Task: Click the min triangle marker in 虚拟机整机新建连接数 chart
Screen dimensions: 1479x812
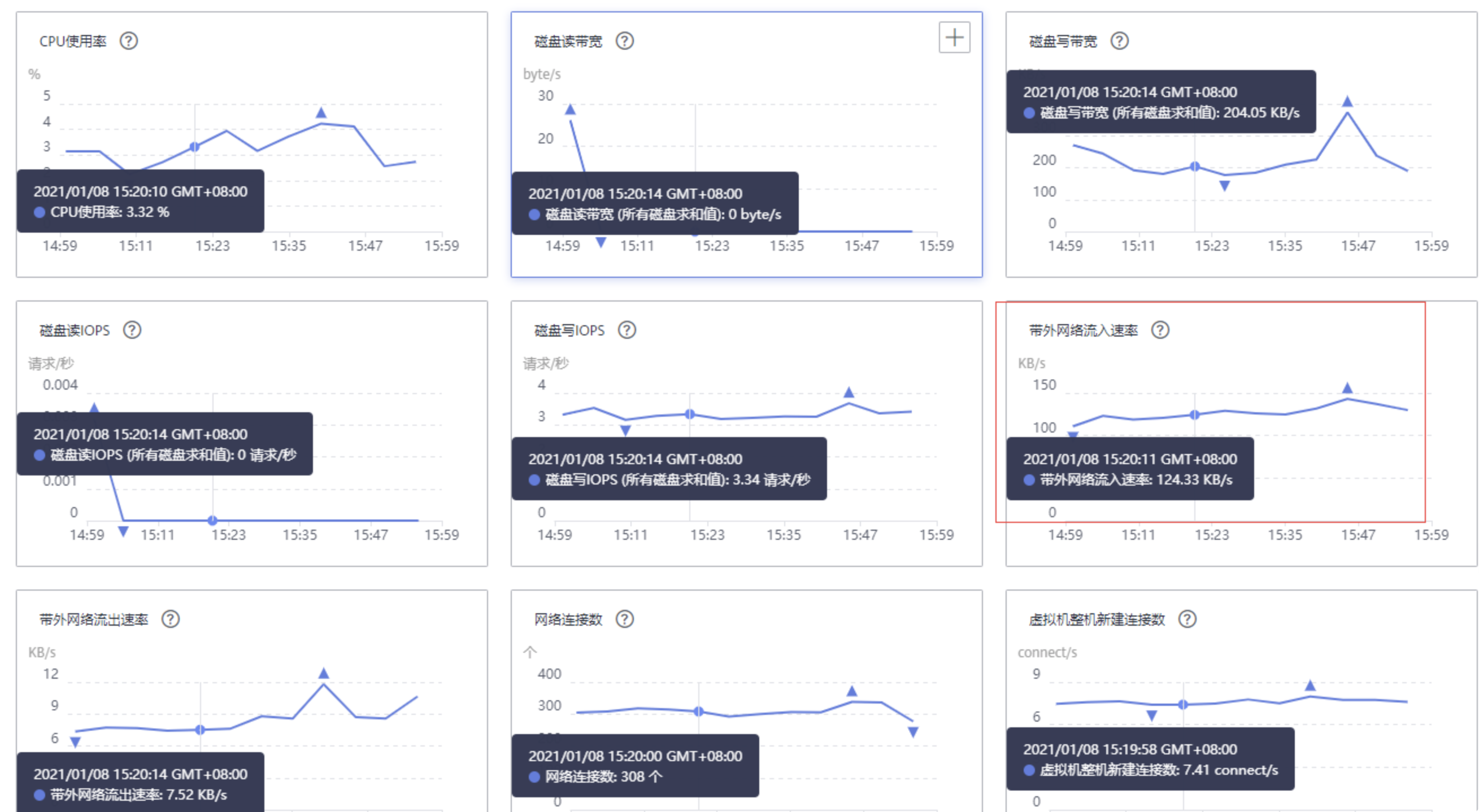Action: (x=1152, y=715)
